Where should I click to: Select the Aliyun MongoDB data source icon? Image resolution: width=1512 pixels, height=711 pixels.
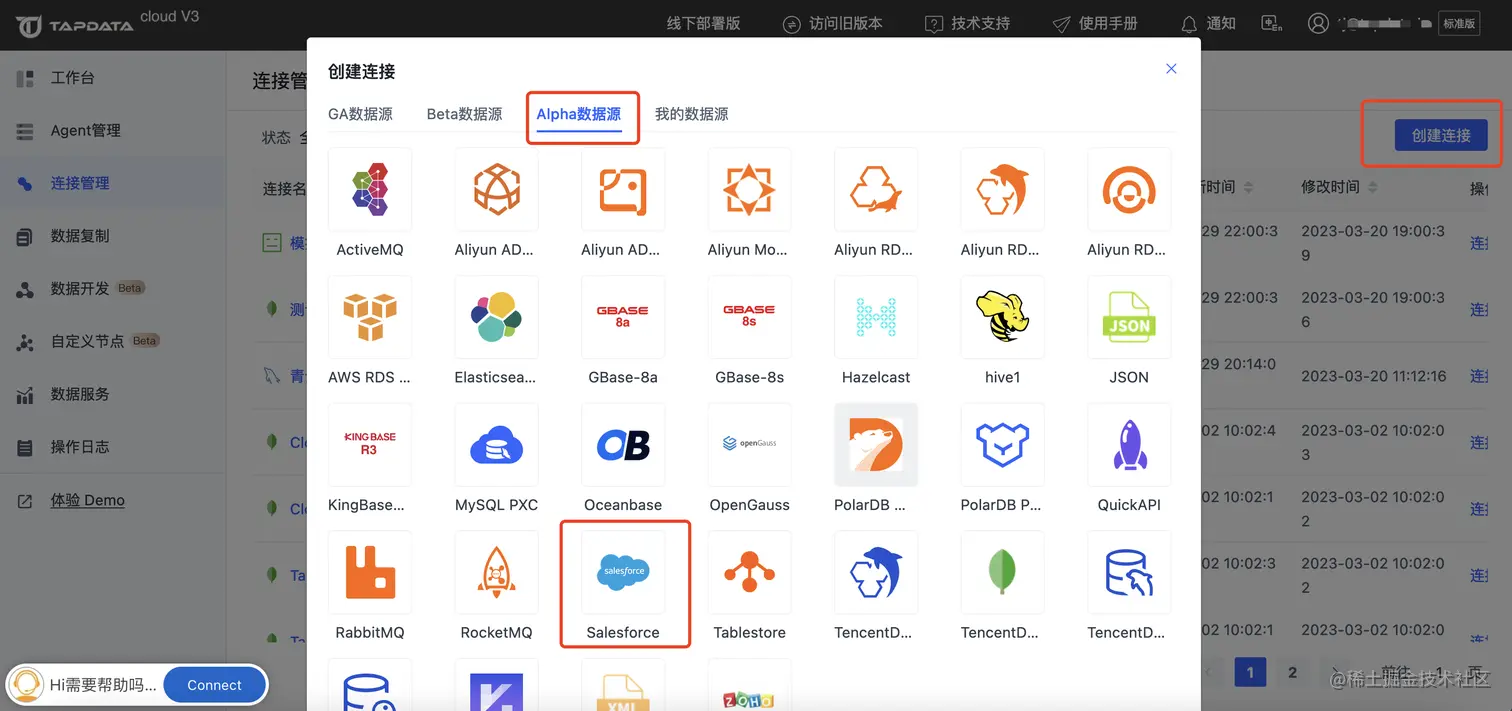(749, 190)
